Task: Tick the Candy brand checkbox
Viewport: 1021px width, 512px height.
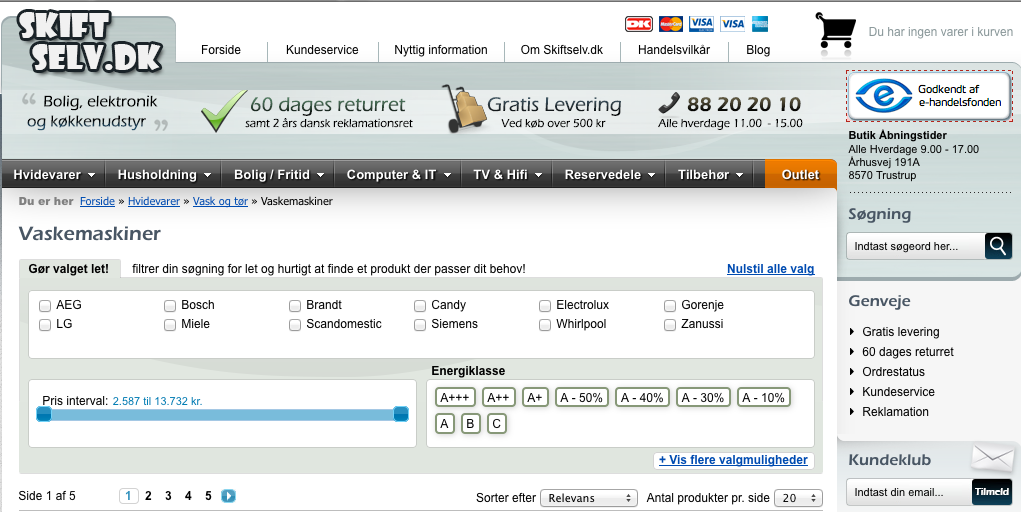Action: (420, 306)
